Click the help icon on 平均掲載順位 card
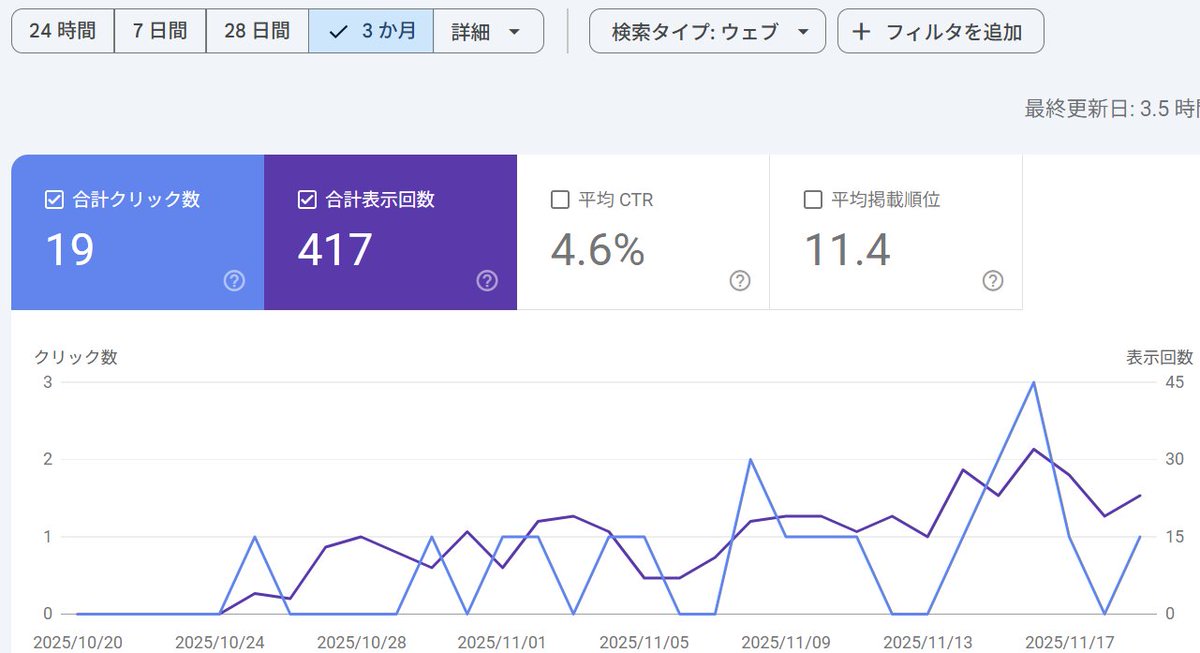Image resolution: width=1200 pixels, height=653 pixels. pyautogui.click(x=993, y=281)
